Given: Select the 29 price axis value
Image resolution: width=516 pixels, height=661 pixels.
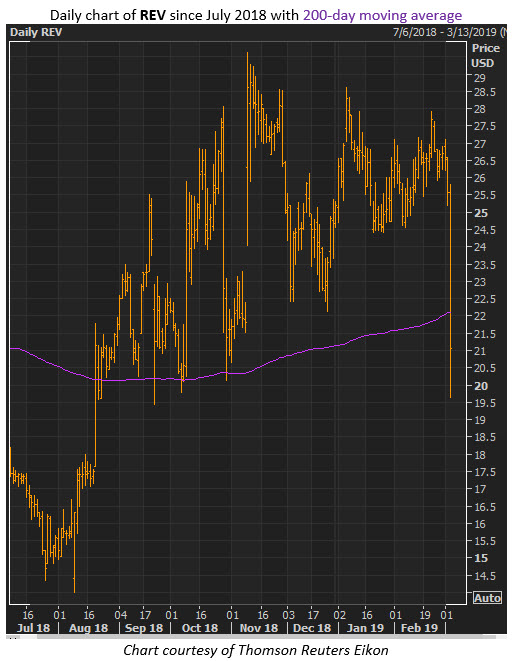Looking at the screenshot, I should (x=479, y=78).
